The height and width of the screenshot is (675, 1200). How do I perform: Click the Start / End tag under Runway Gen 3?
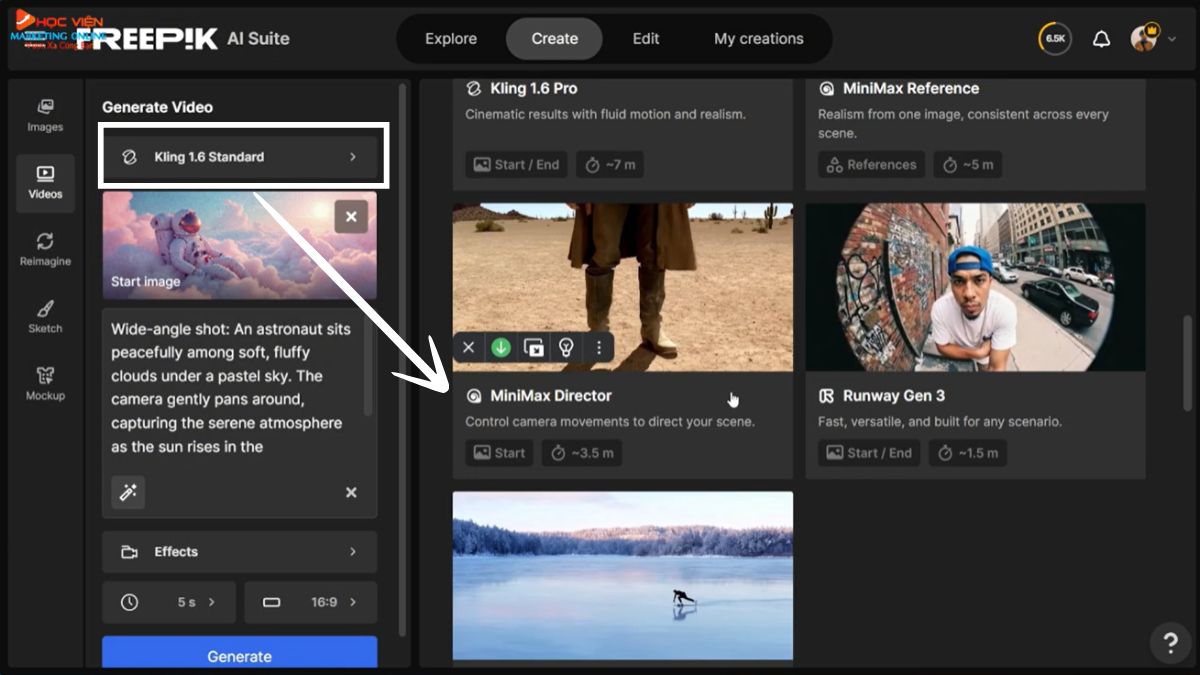pos(869,453)
